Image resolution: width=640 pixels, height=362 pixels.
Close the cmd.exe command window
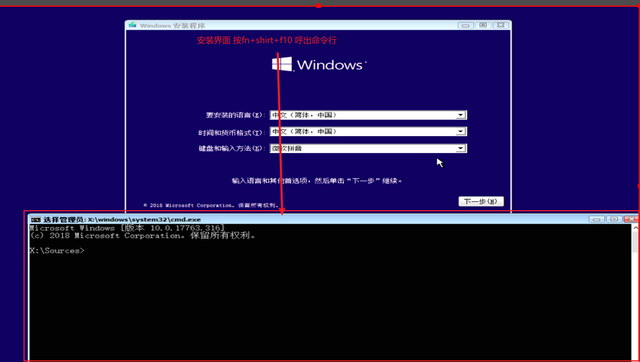pyautogui.click(x=631, y=220)
